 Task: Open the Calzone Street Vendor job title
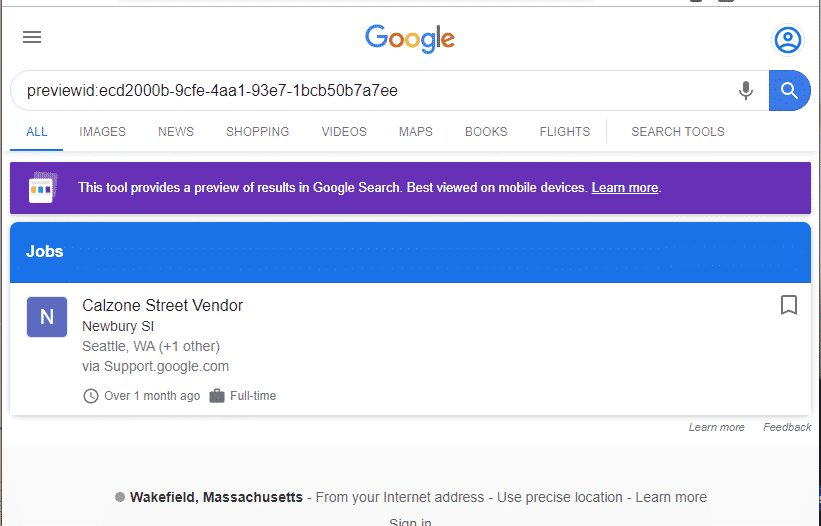(162, 305)
